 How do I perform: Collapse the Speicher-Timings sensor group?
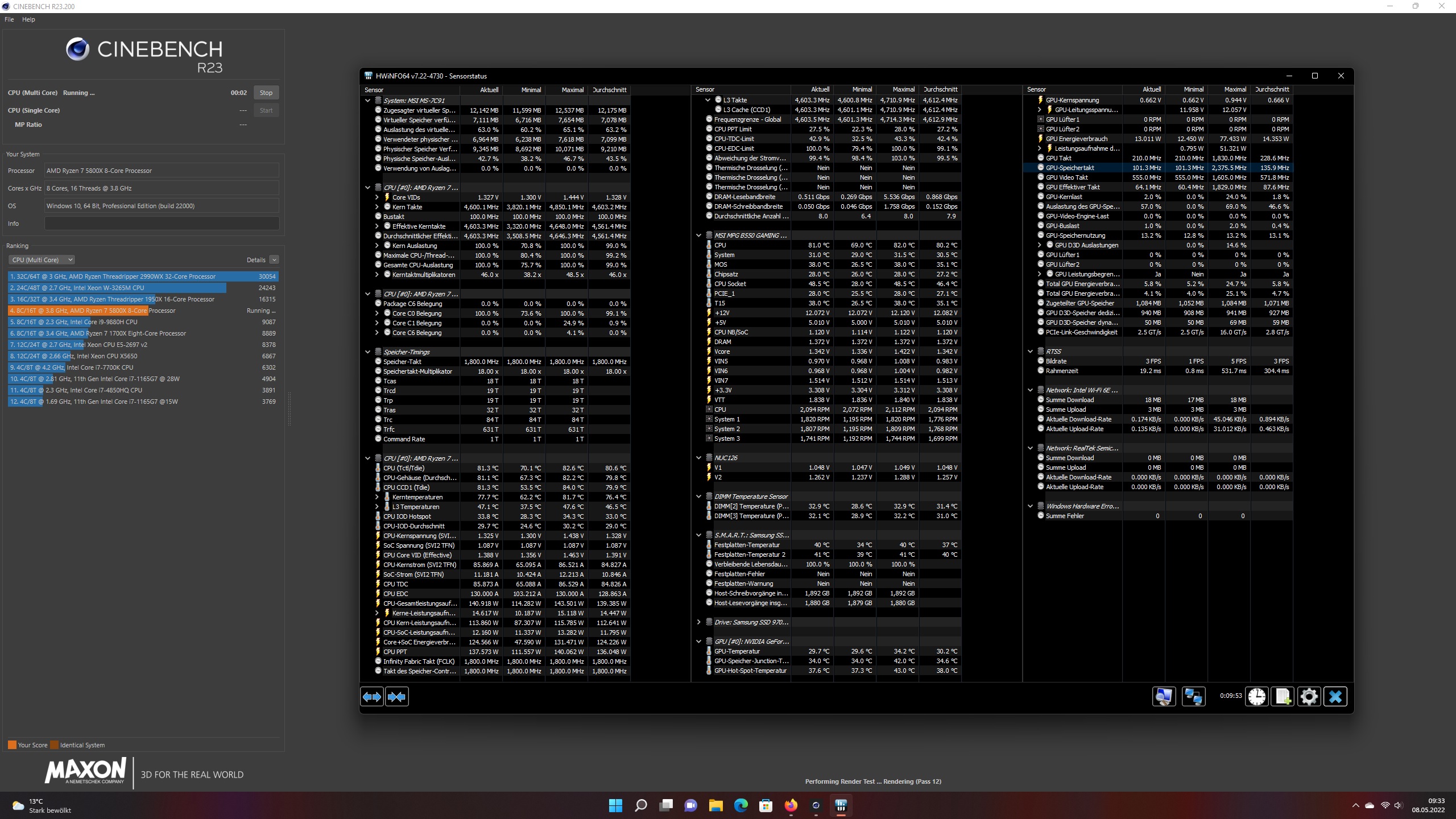click(367, 352)
